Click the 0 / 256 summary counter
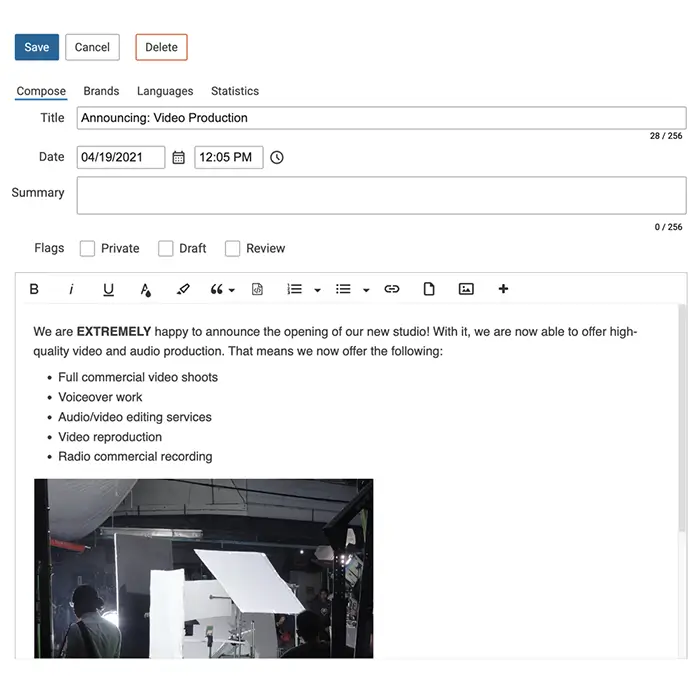 click(668, 227)
